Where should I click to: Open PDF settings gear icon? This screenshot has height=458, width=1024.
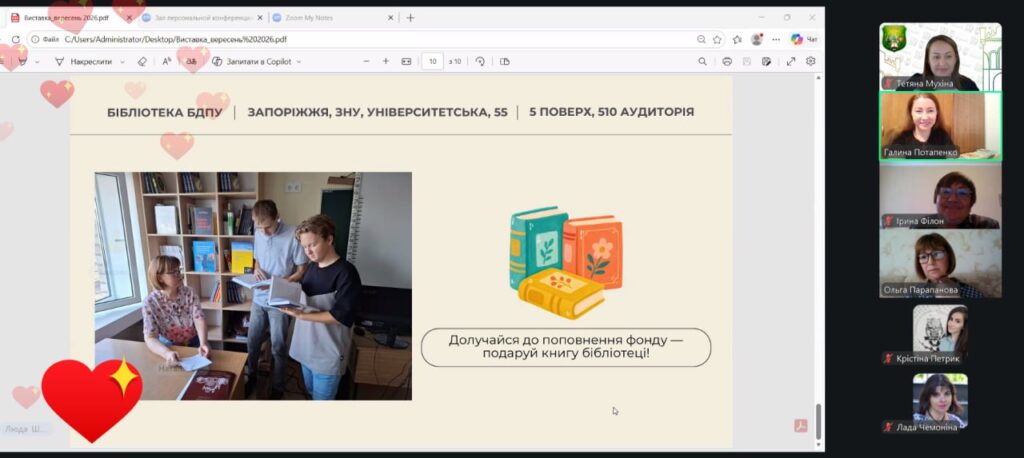click(810, 61)
